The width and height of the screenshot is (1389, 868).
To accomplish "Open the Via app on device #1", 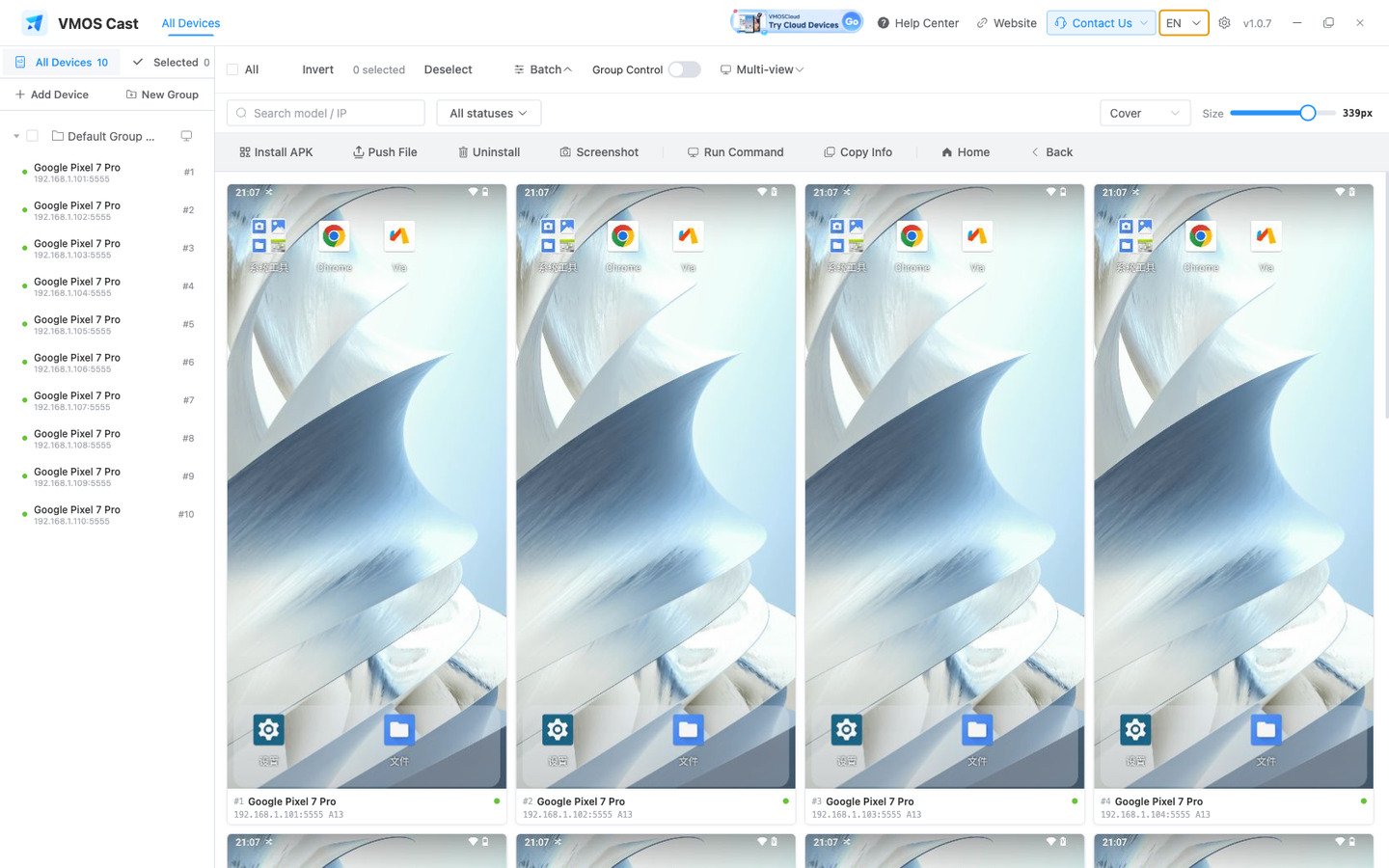I will click(x=399, y=236).
